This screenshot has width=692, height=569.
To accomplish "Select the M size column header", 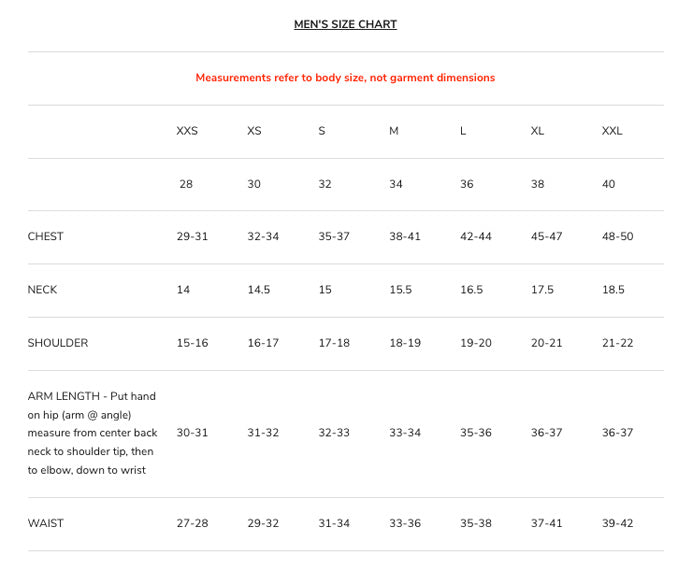I will [394, 131].
